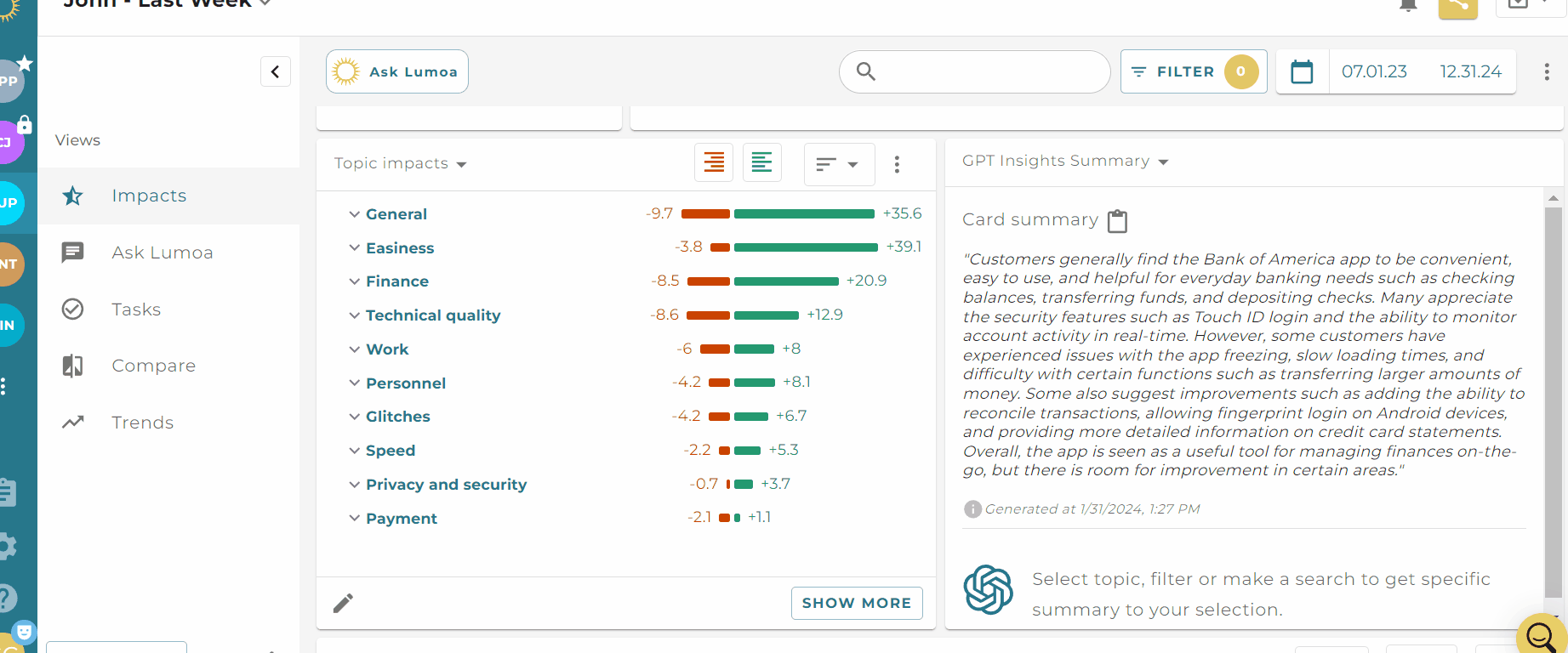
Task: Expand the General topic row
Action: tap(354, 214)
